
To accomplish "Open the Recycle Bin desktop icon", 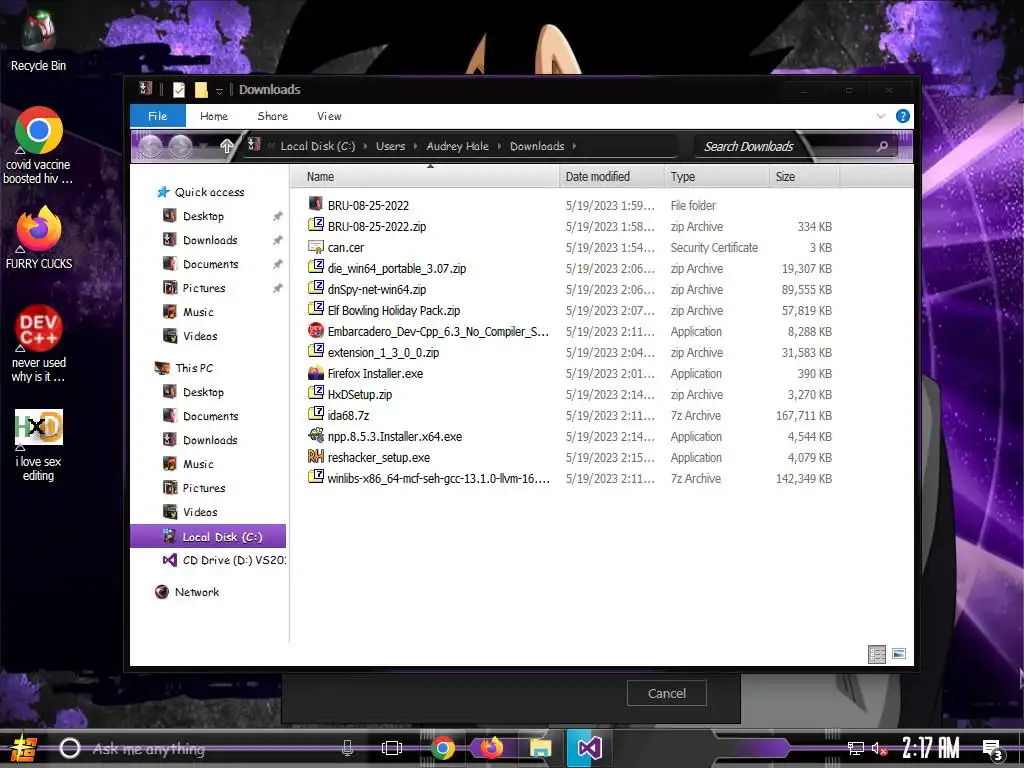I will (38, 40).
